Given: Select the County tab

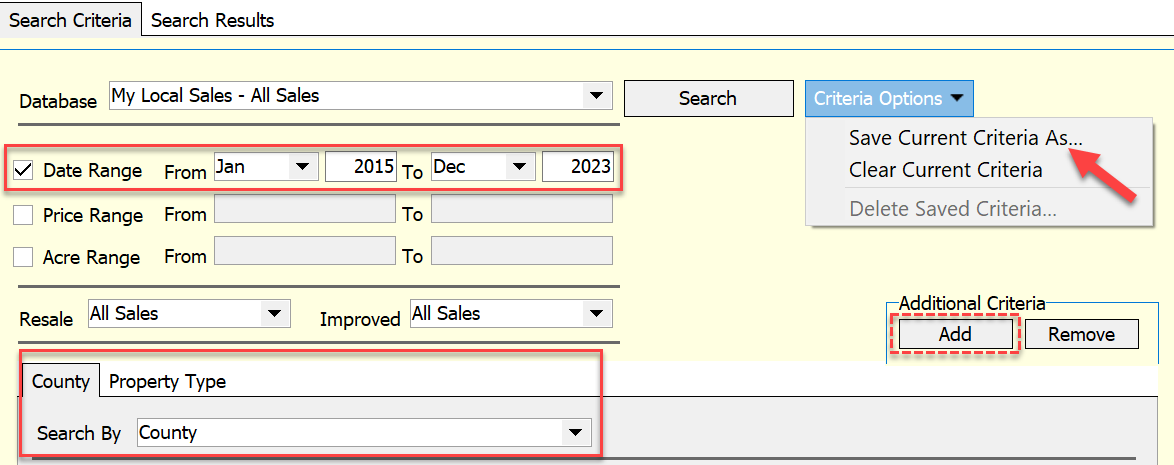Looking at the screenshot, I should pyautogui.click(x=61, y=381).
